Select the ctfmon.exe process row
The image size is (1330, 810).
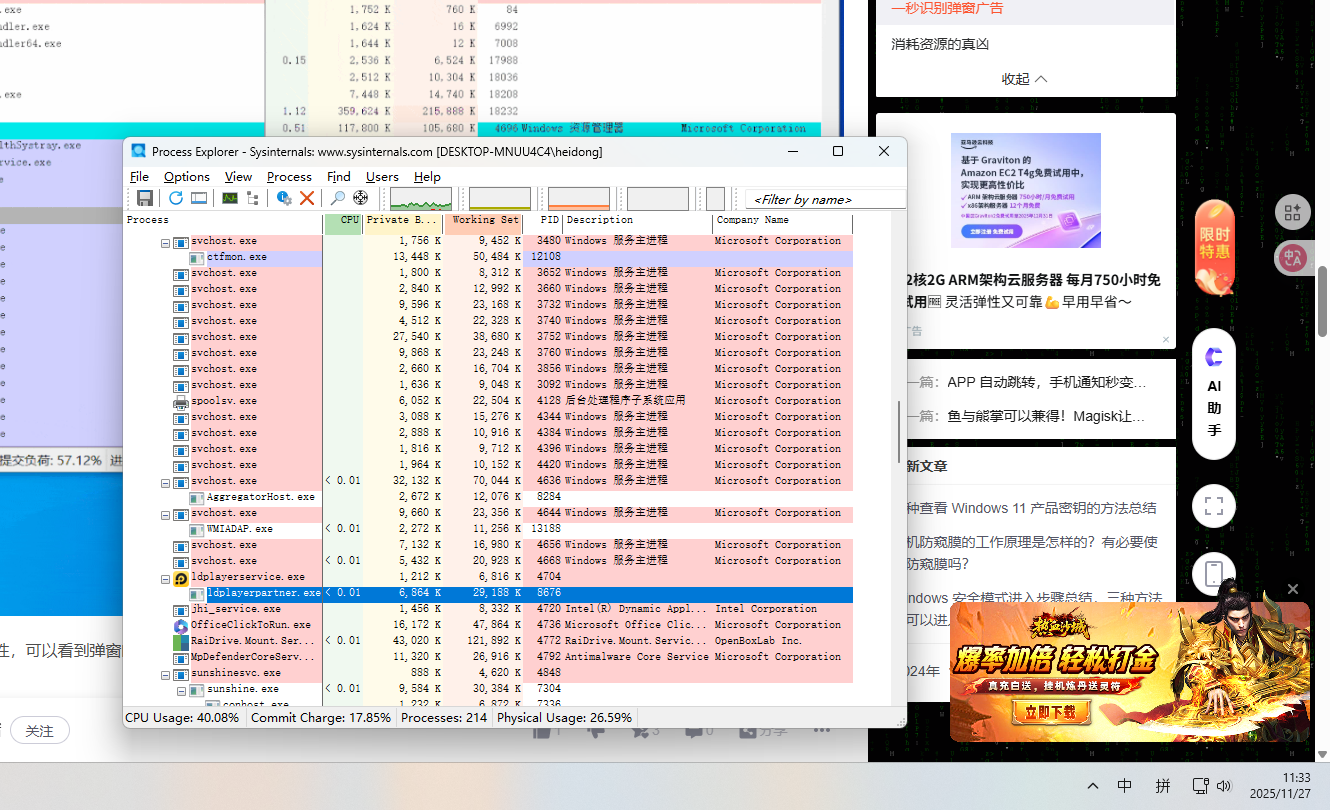(x=489, y=257)
